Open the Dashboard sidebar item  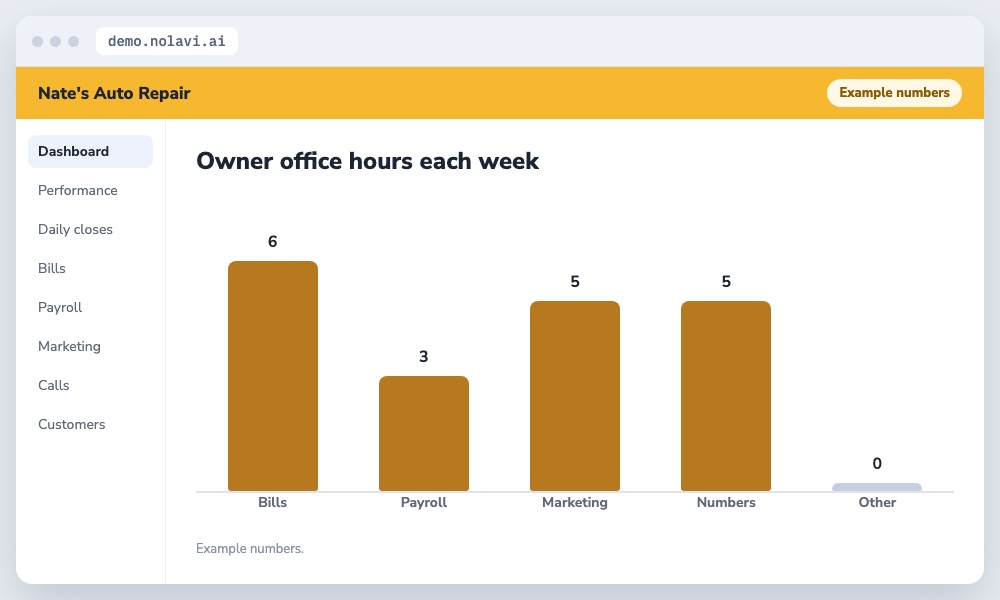point(90,151)
